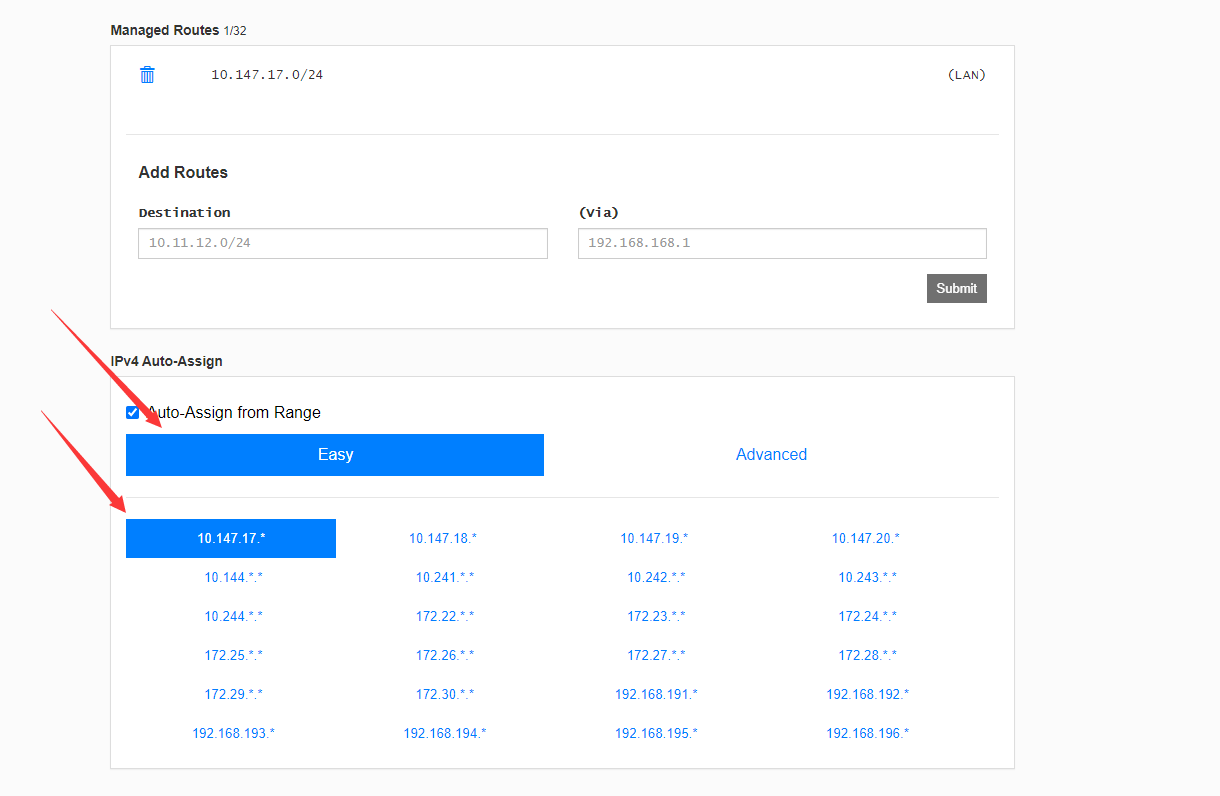The image size is (1220, 796).
Task: Select the 10.147.18.* range
Action: point(443,538)
